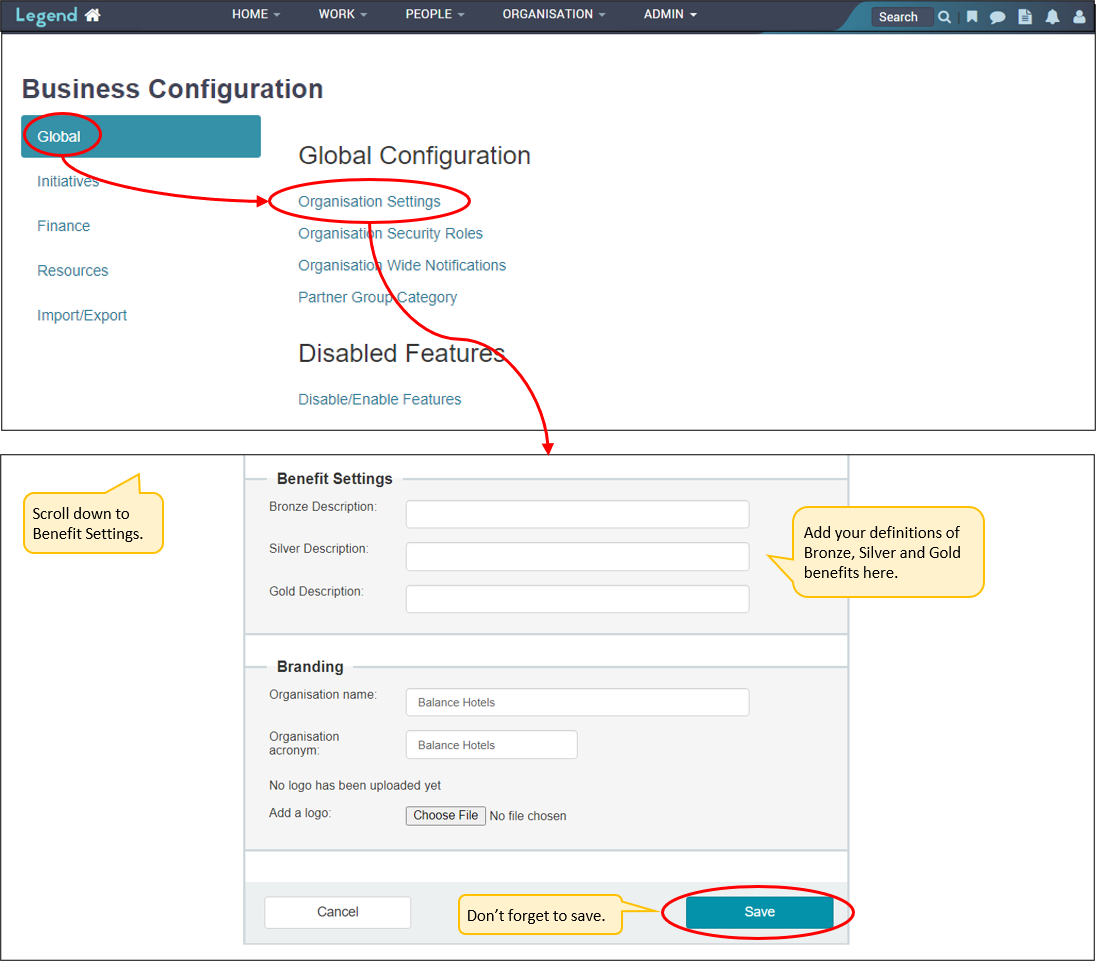The height and width of the screenshot is (961, 1096).
Task: Open messages via the speech bubble icon
Action: pyautogui.click(x=997, y=17)
